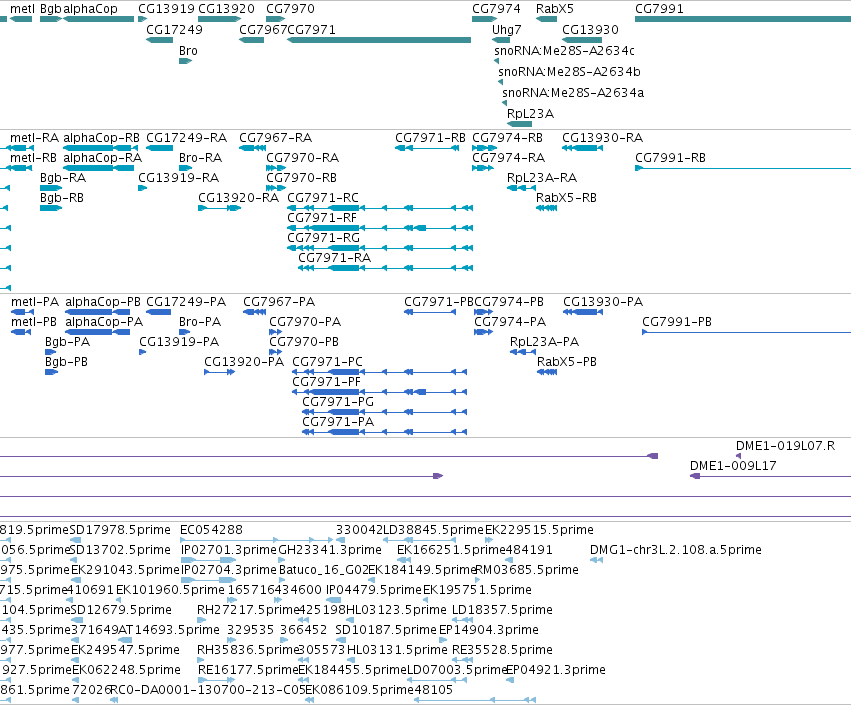Click transcript CG7971-RB
851x705 pixels.
click(430, 138)
